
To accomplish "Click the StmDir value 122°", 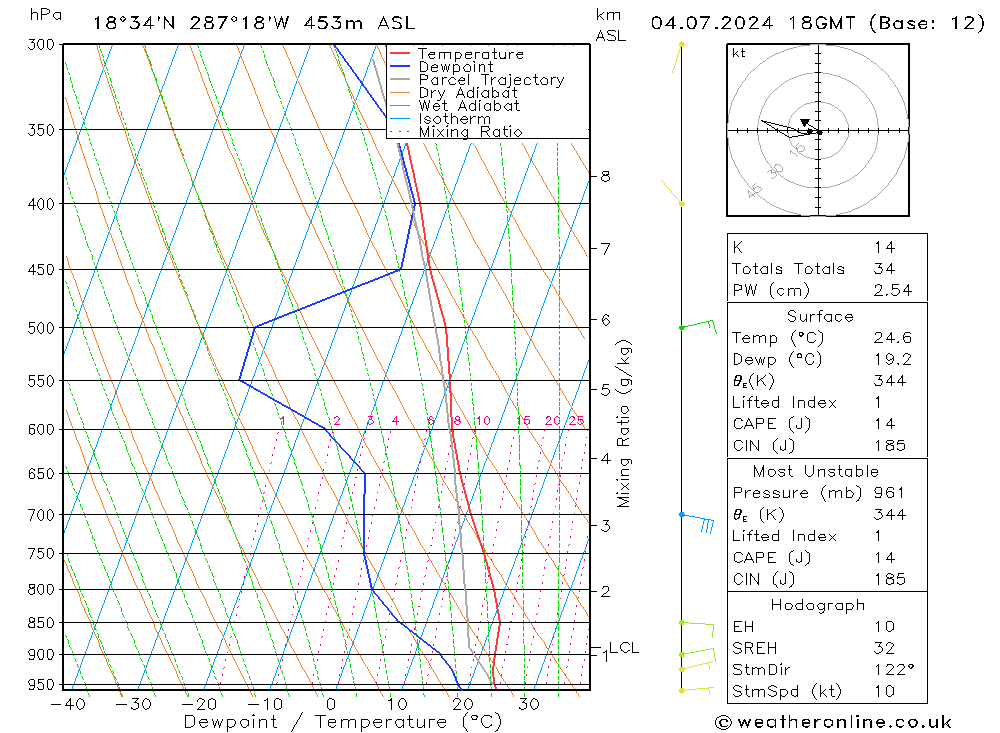I will click(893, 669).
